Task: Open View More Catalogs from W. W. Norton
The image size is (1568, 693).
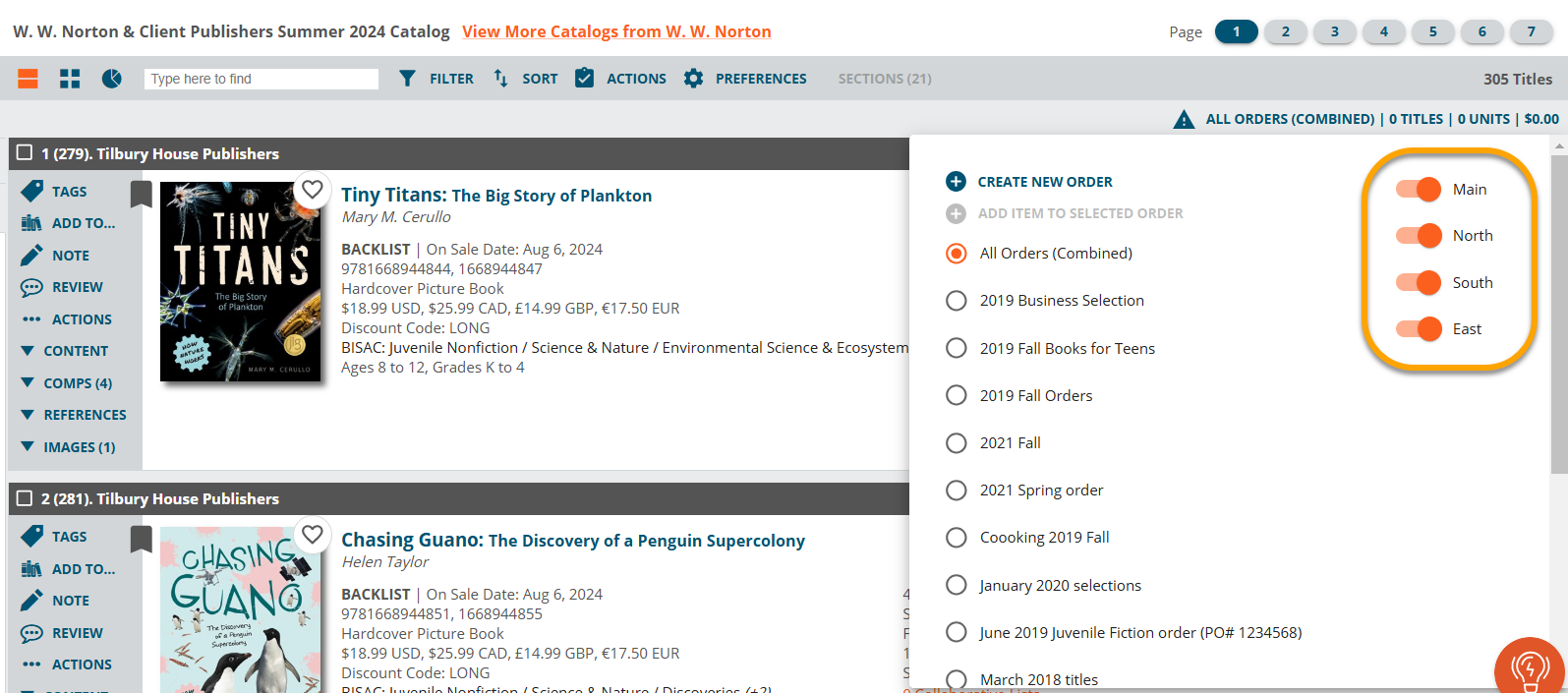Action: click(x=616, y=31)
